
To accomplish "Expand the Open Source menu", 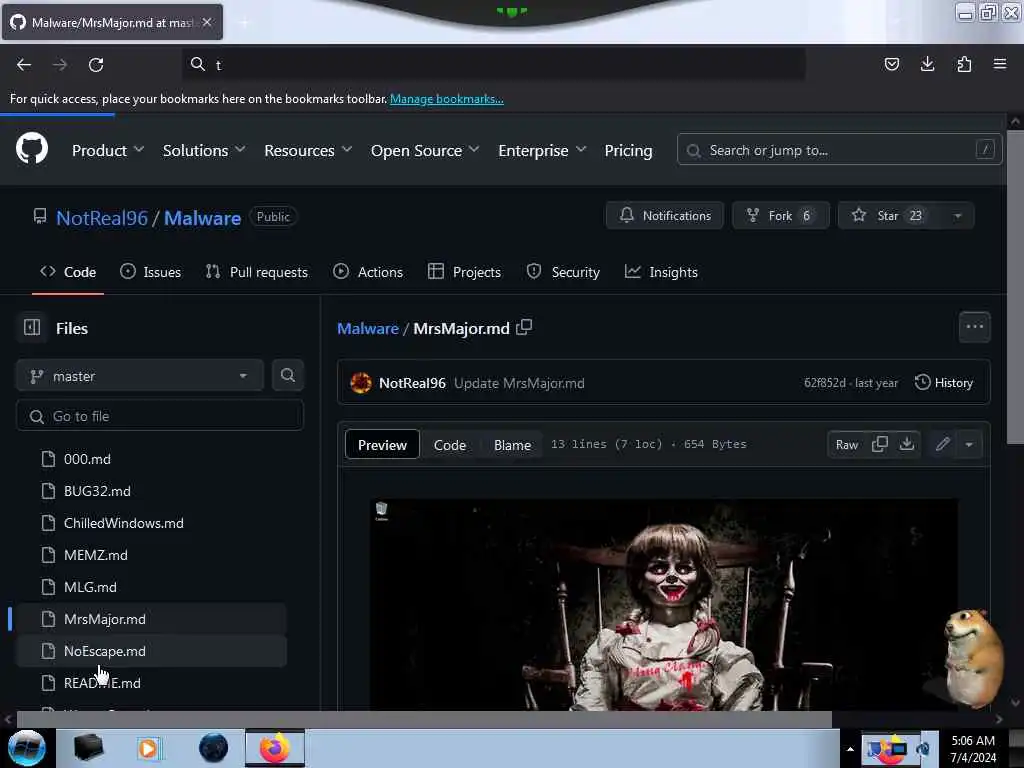I will coord(424,150).
